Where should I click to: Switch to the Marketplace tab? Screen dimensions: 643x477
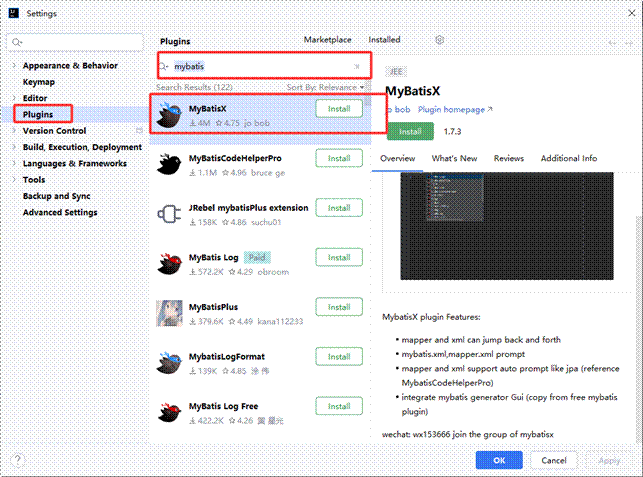pos(327,40)
